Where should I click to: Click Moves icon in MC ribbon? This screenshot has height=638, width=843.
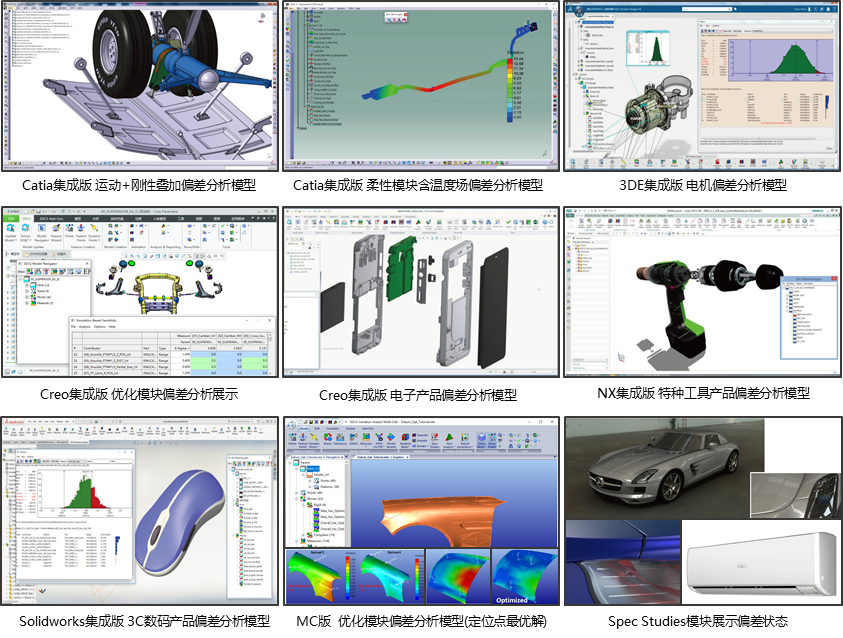pos(328,439)
